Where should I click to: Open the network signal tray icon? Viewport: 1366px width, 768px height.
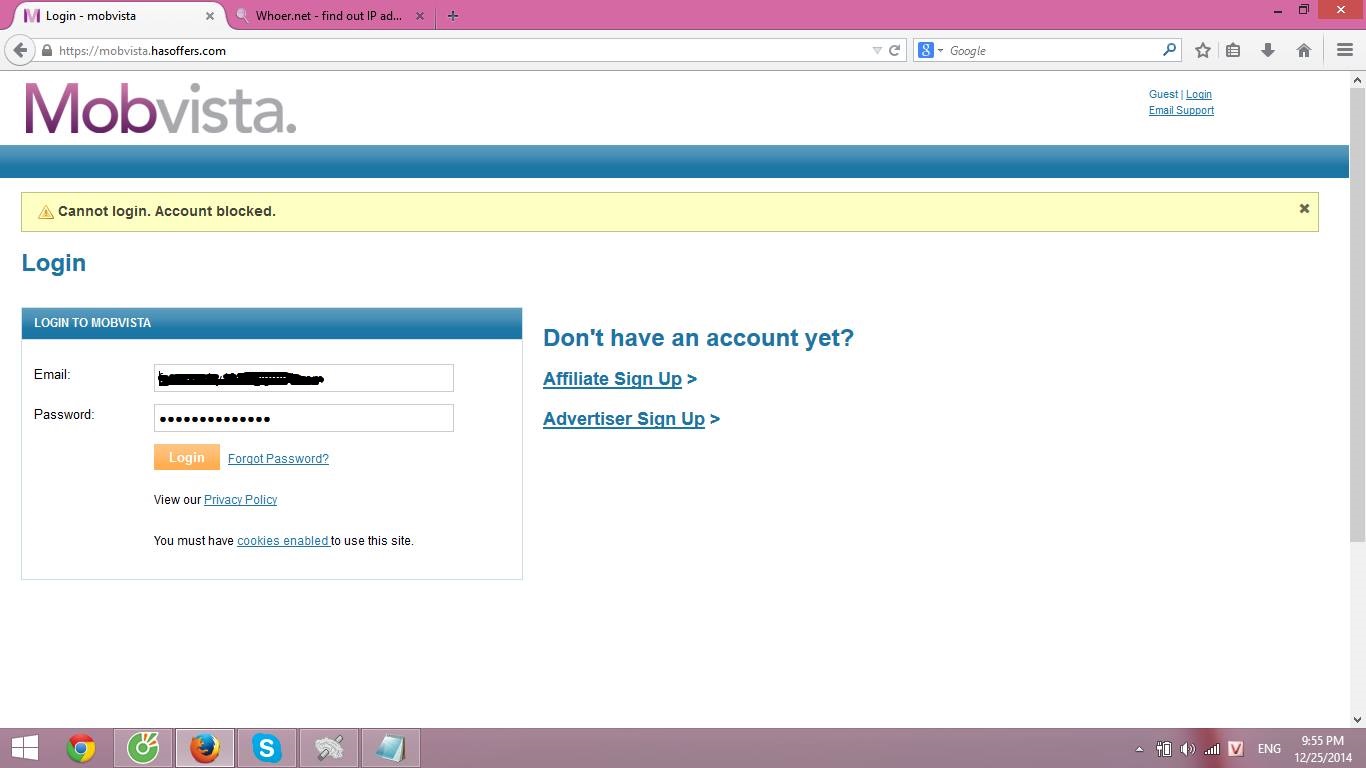[x=1211, y=749]
